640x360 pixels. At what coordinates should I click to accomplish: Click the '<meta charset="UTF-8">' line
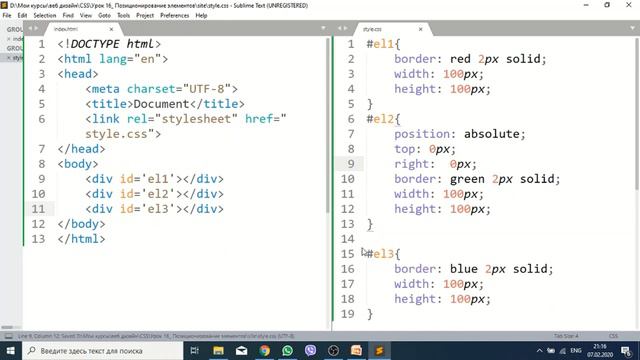tap(161, 89)
